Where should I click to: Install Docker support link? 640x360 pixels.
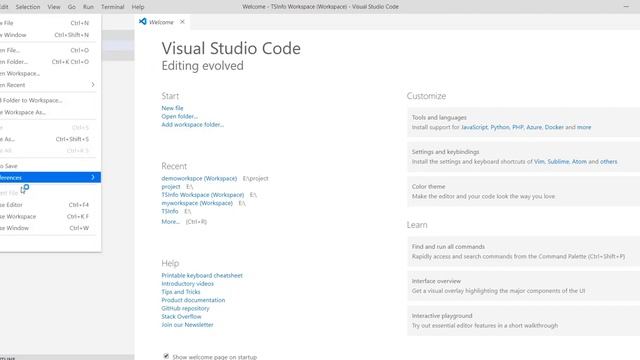click(554, 127)
